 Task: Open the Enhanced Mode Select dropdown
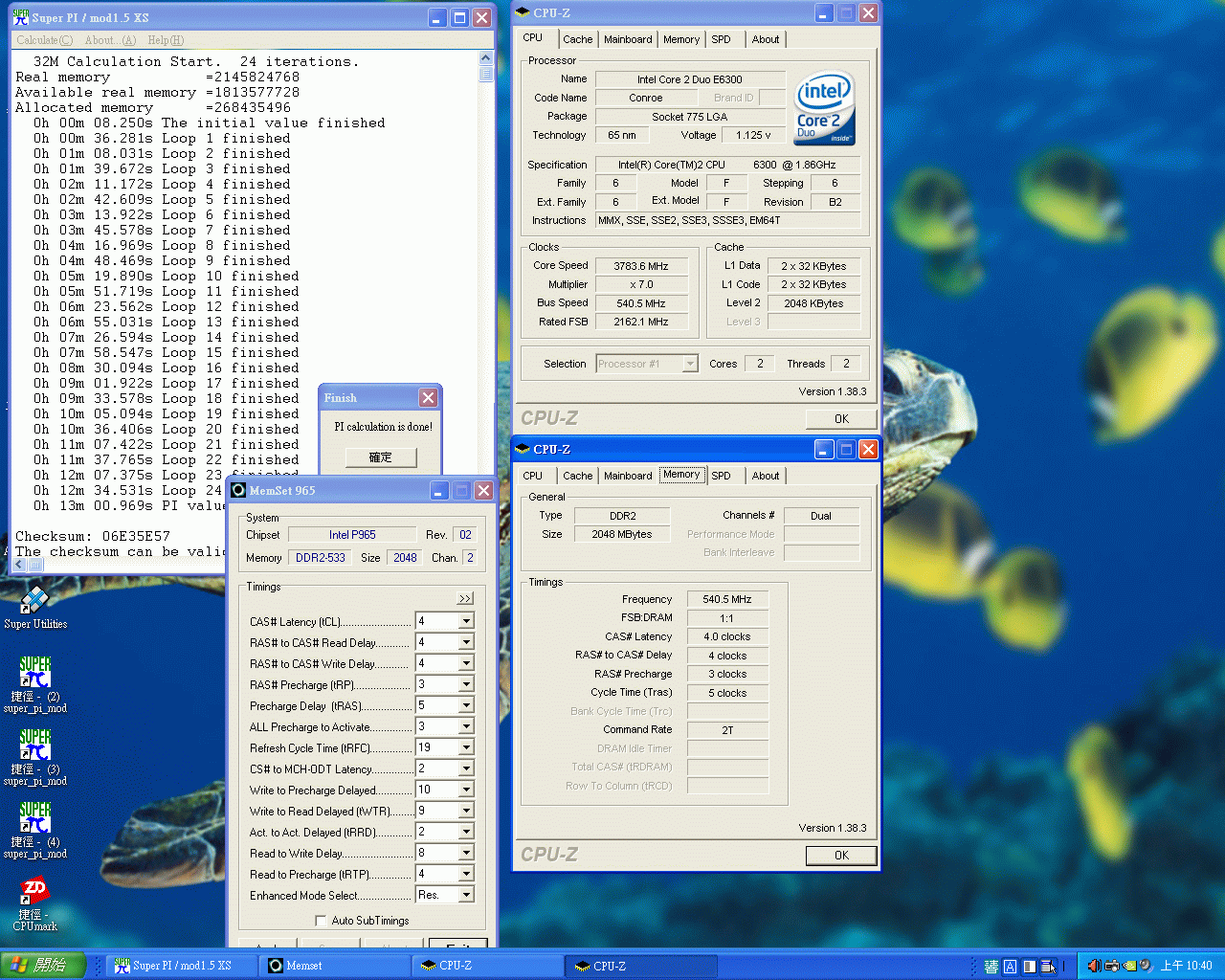tap(466, 895)
